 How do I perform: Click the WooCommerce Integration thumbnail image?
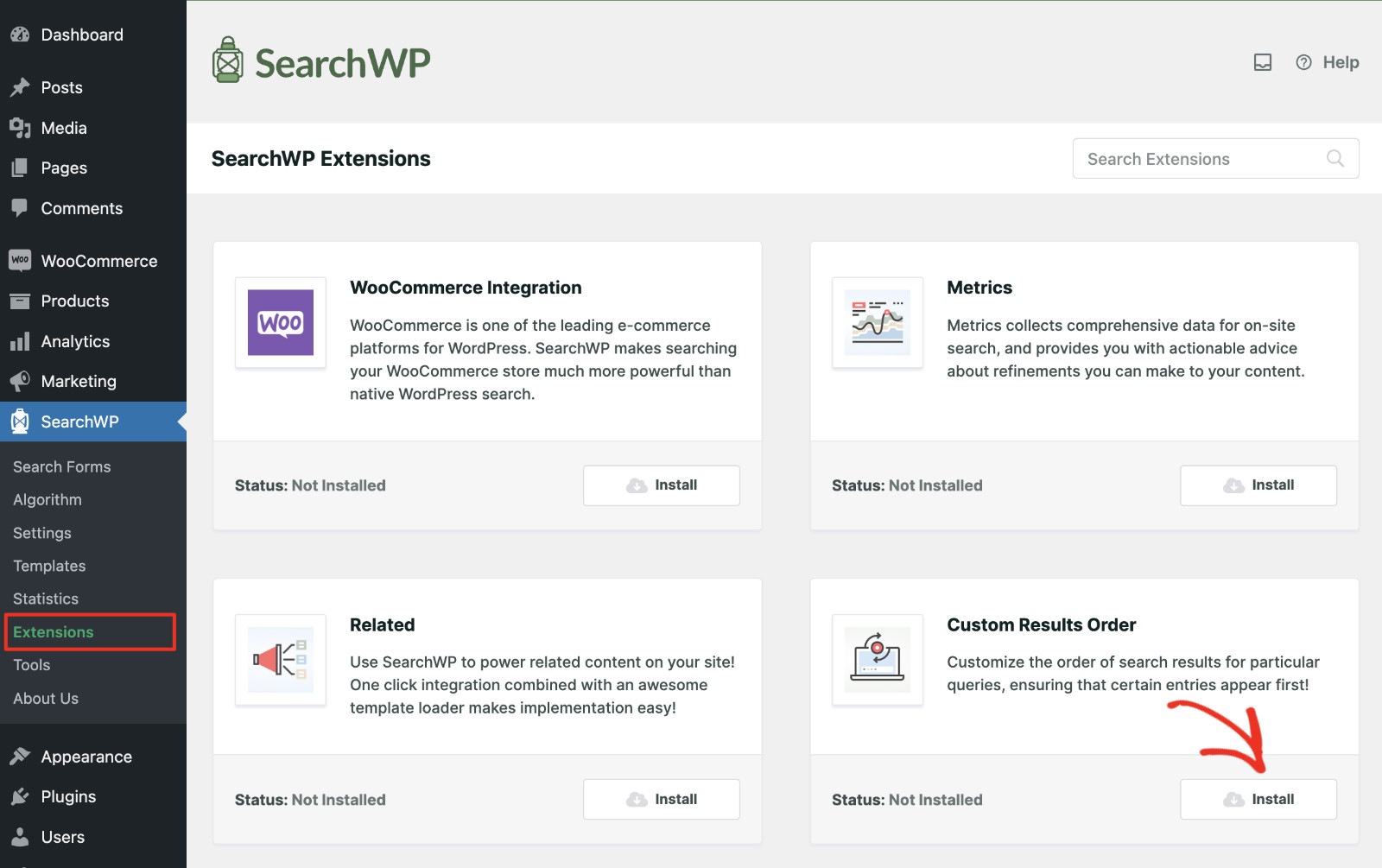click(280, 323)
